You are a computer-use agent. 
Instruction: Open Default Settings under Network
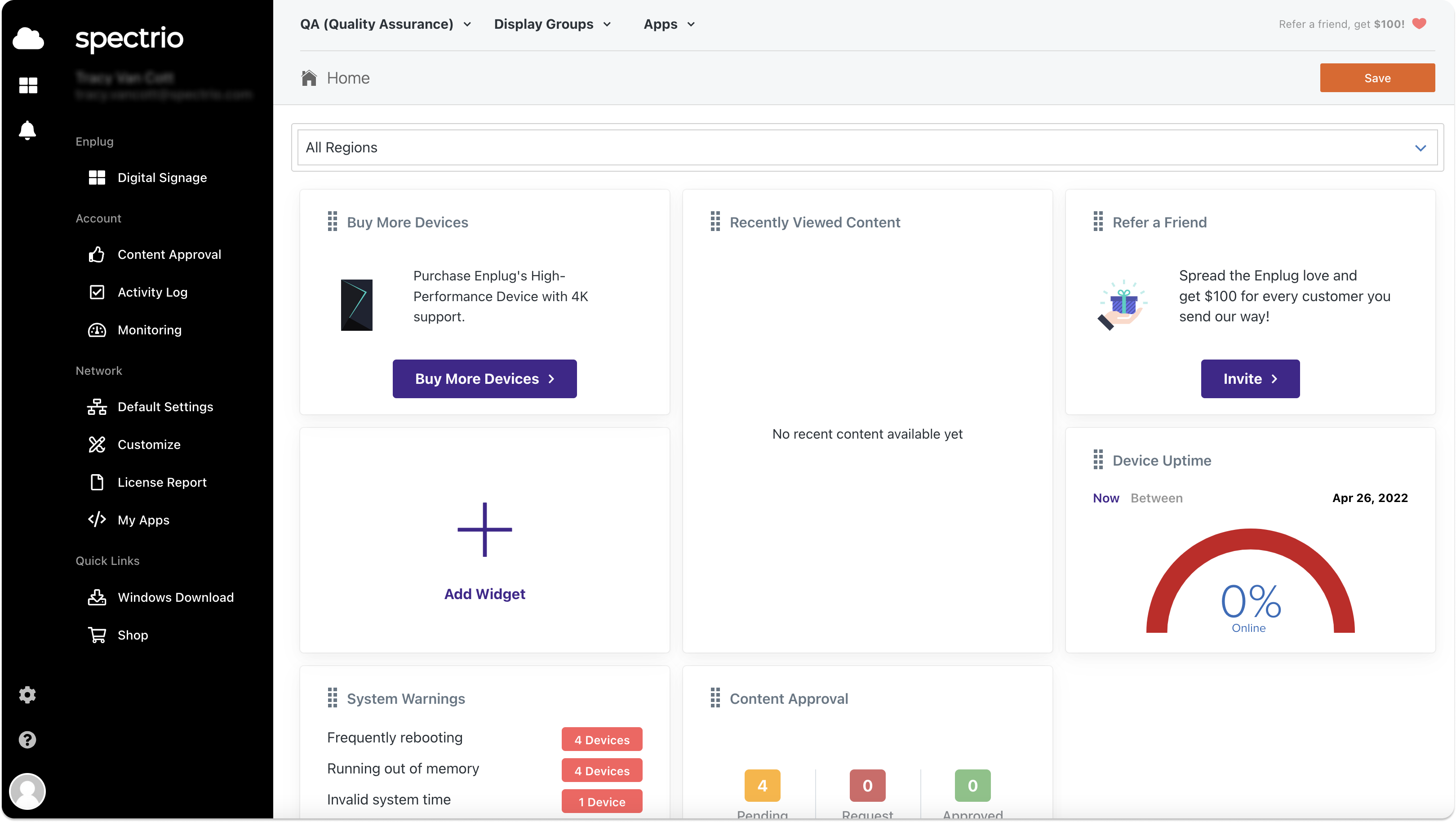pos(165,407)
